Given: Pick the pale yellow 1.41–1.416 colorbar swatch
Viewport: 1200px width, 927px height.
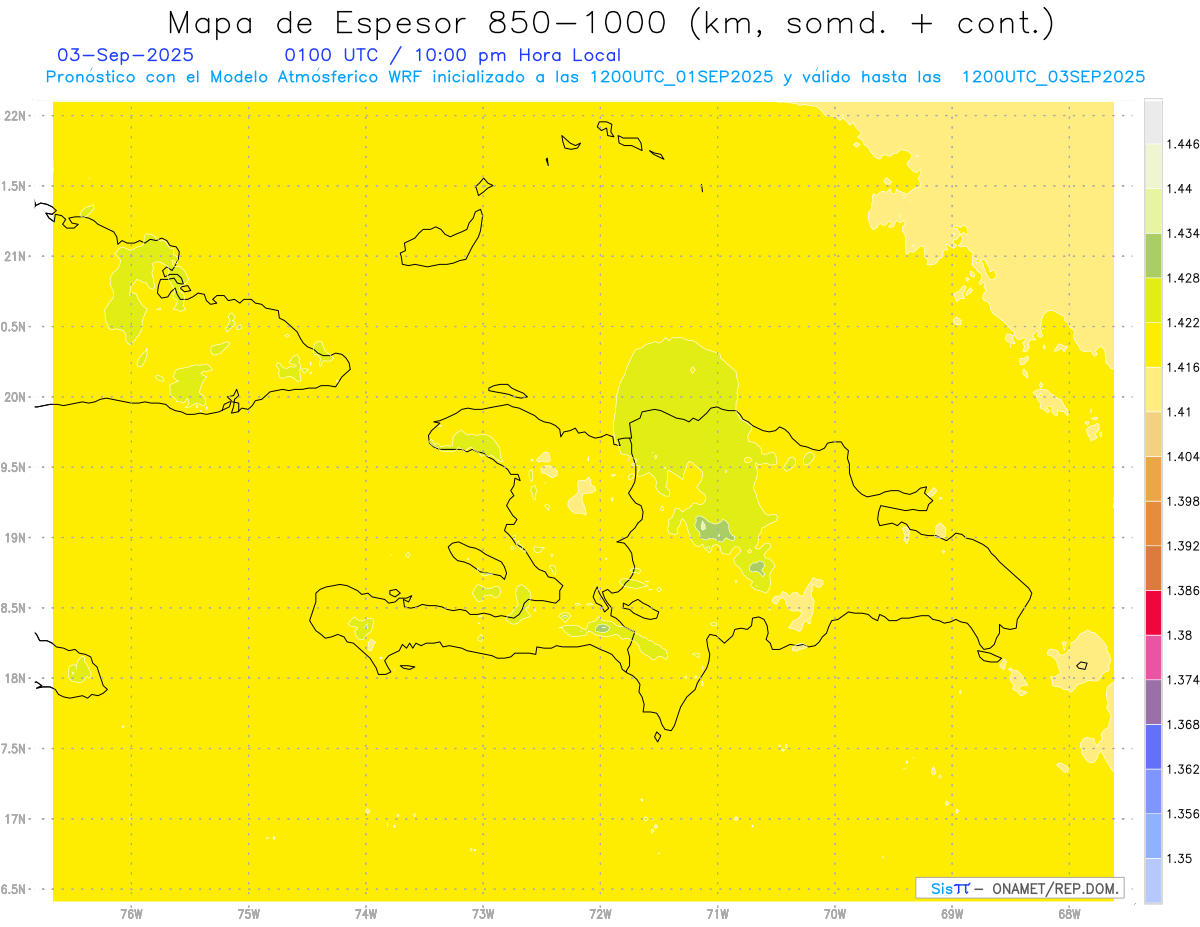Looking at the screenshot, I should pyautogui.click(x=1153, y=390).
